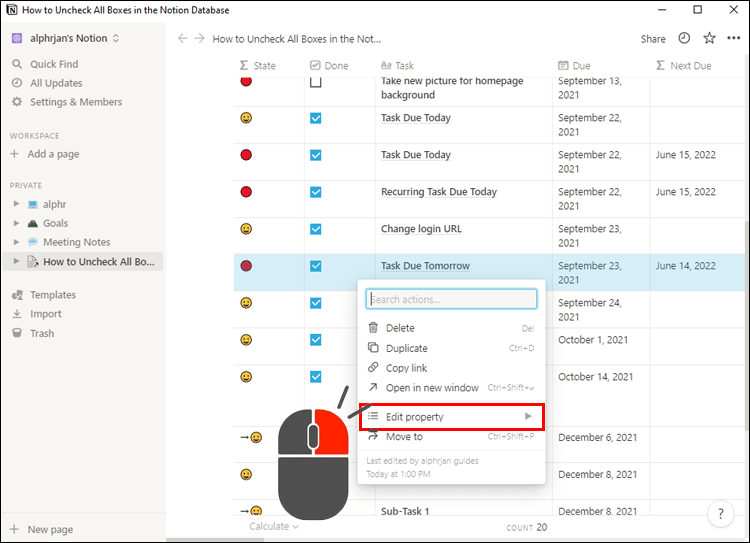
Task: Open the three-dot page options menu
Action: coord(734,39)
